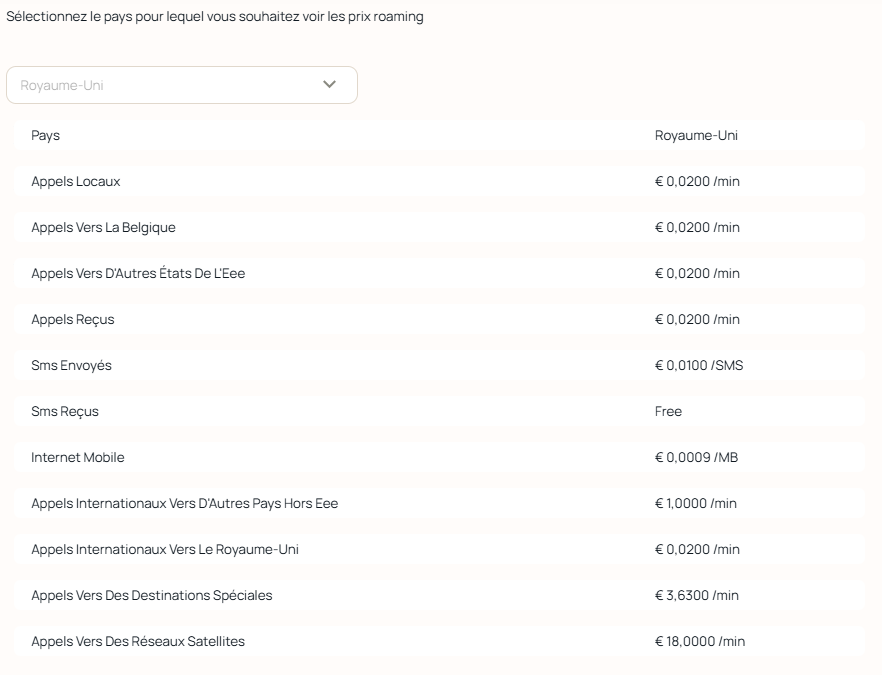
Task: Select 'Appels Vers Des Réseaux Satellites' label
Action: (138, 642)
